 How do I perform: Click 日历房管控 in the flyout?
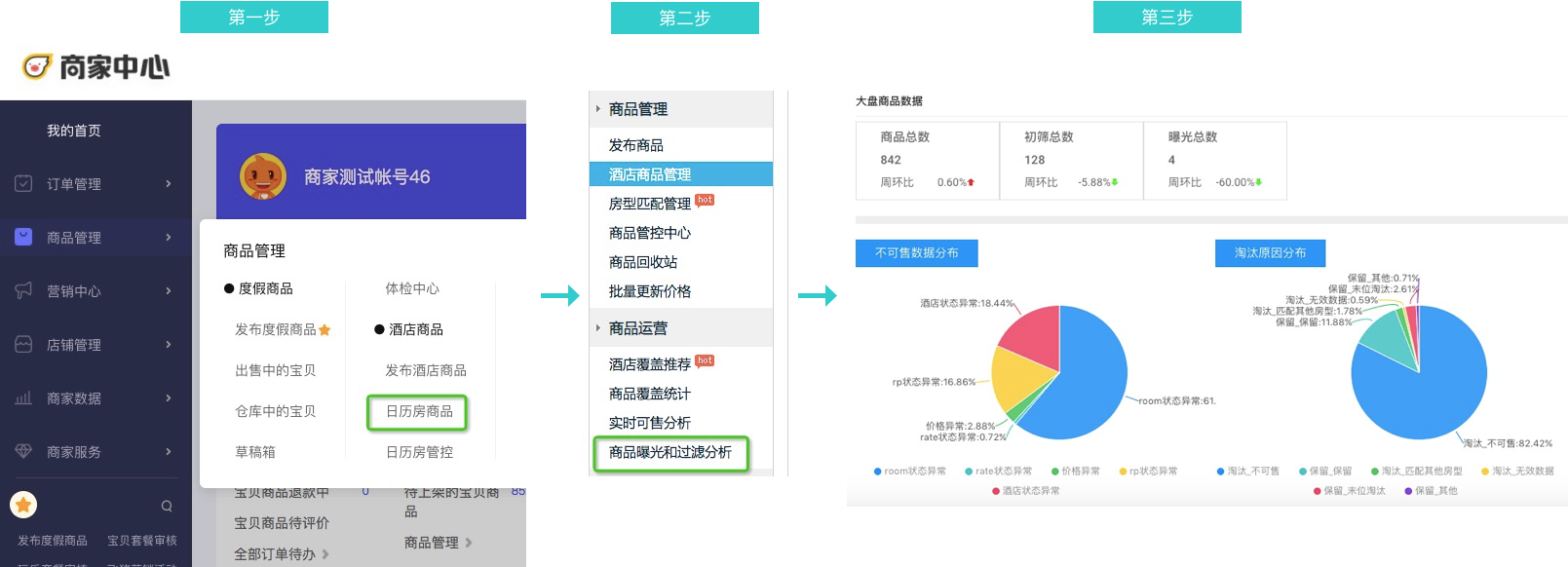point(419,452)
